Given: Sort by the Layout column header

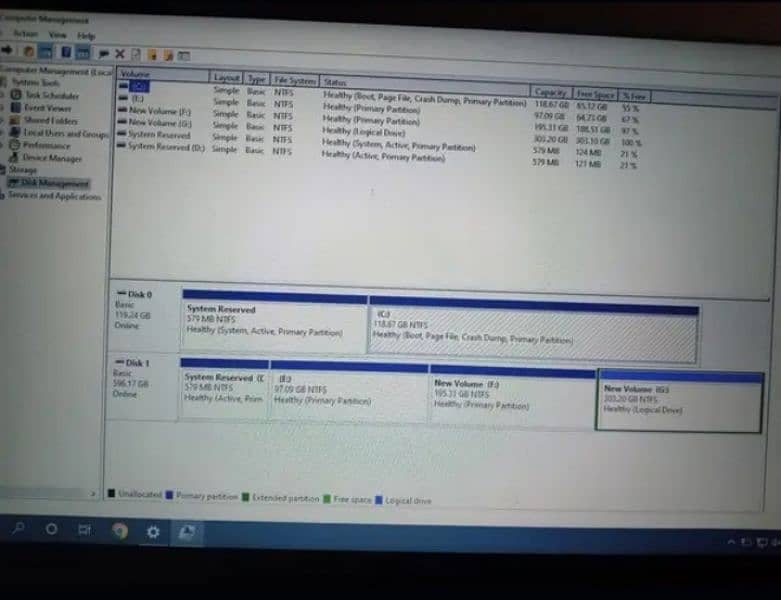Looking at the screenshot, I should (x=226, y=78).
